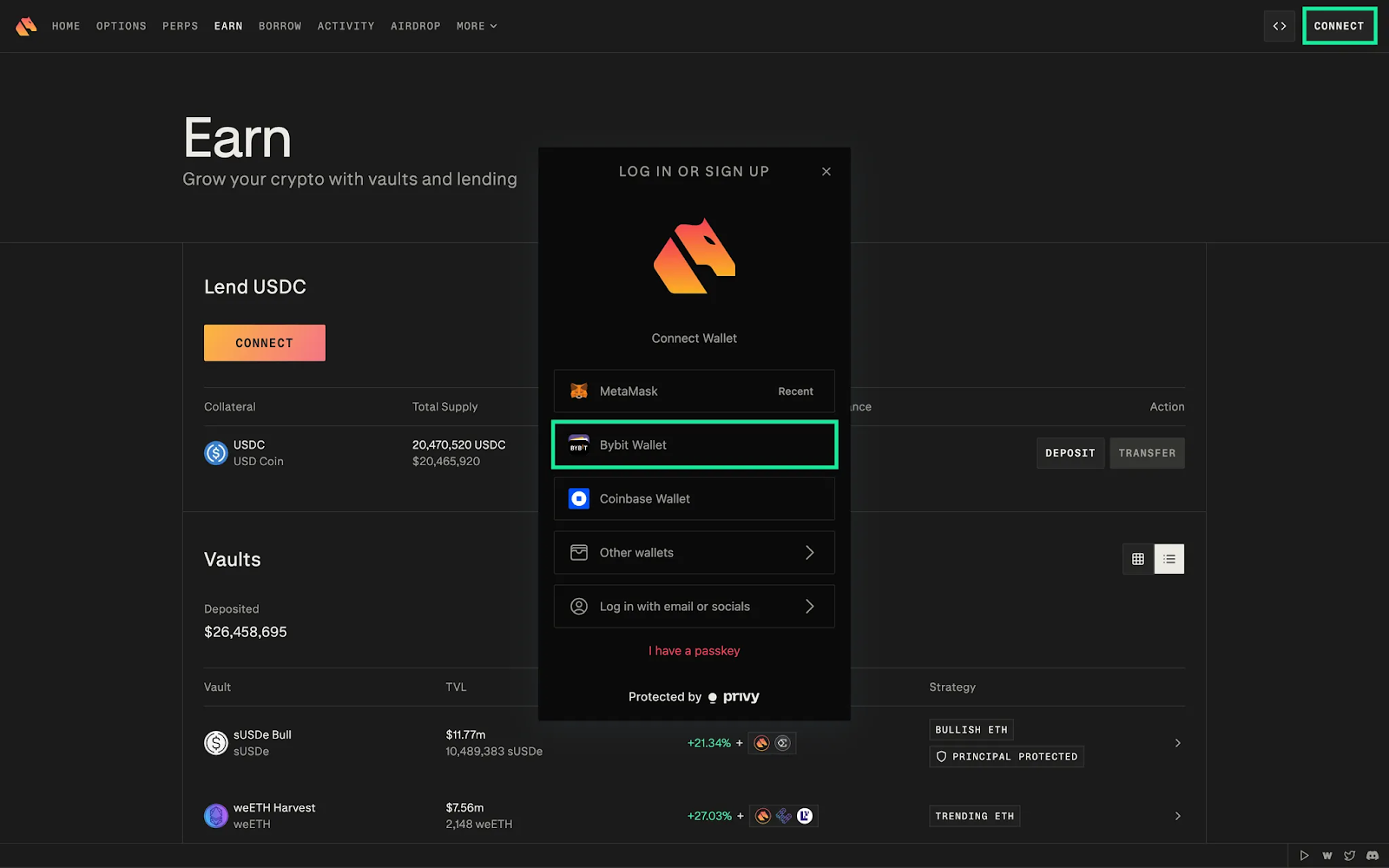This screenshot has width=1389, height=868.
Task: Open weETH Harvest vault row chevron
Action: pyautogui.click(x=1178, y=816)
